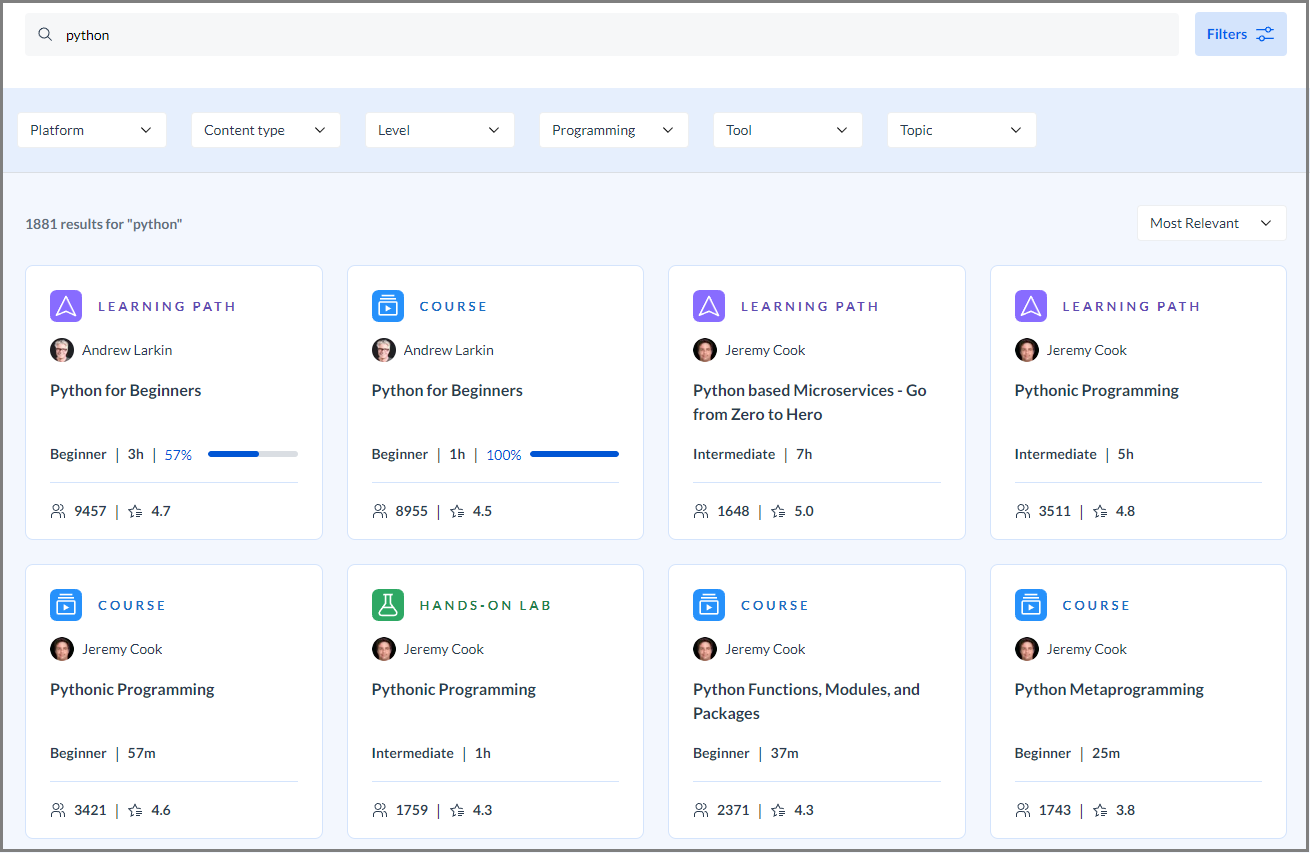
Task: Click the python search input field
Action: 602,35
